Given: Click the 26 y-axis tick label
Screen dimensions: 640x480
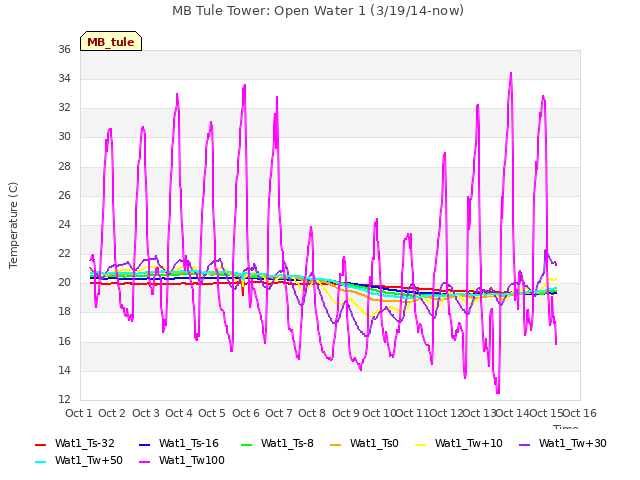Looking at the screenshot, I should tap(64, 196).
